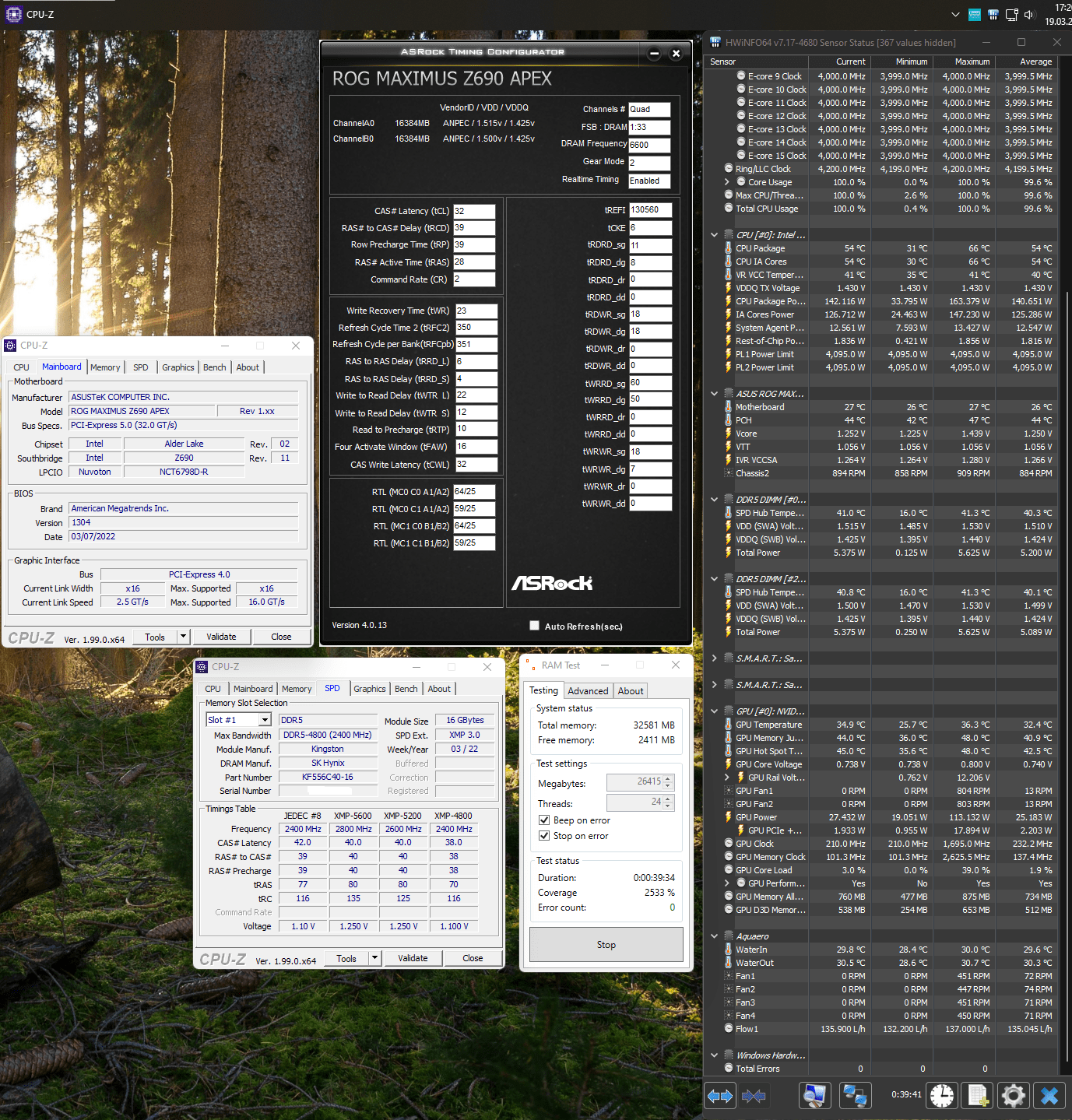Collapse DDR5 DIMM [#0 sensor group
This screenshot has height=1120, width=1072.
tap(714, 500)
